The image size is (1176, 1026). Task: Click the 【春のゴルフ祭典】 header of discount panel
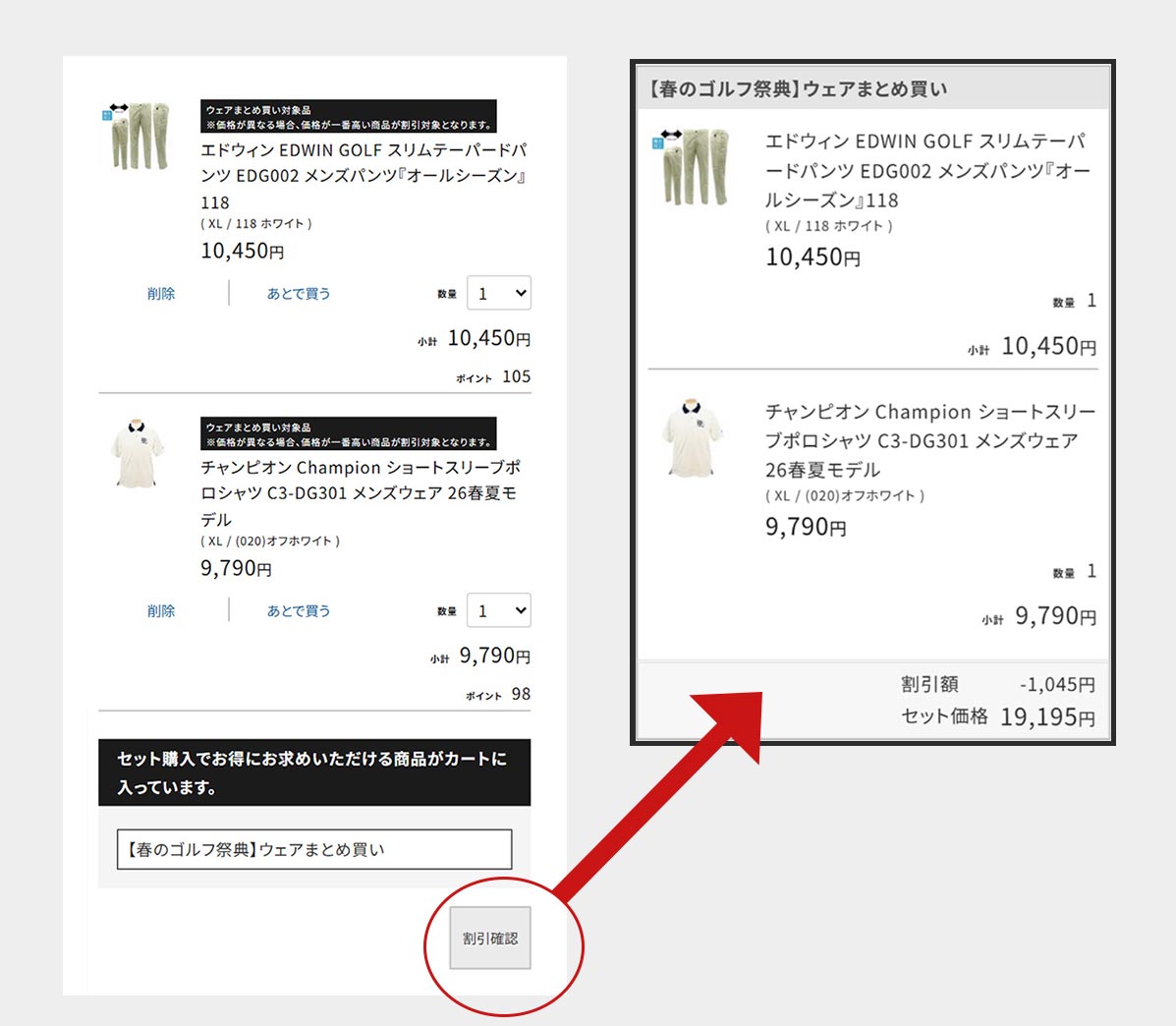(796, 89)
